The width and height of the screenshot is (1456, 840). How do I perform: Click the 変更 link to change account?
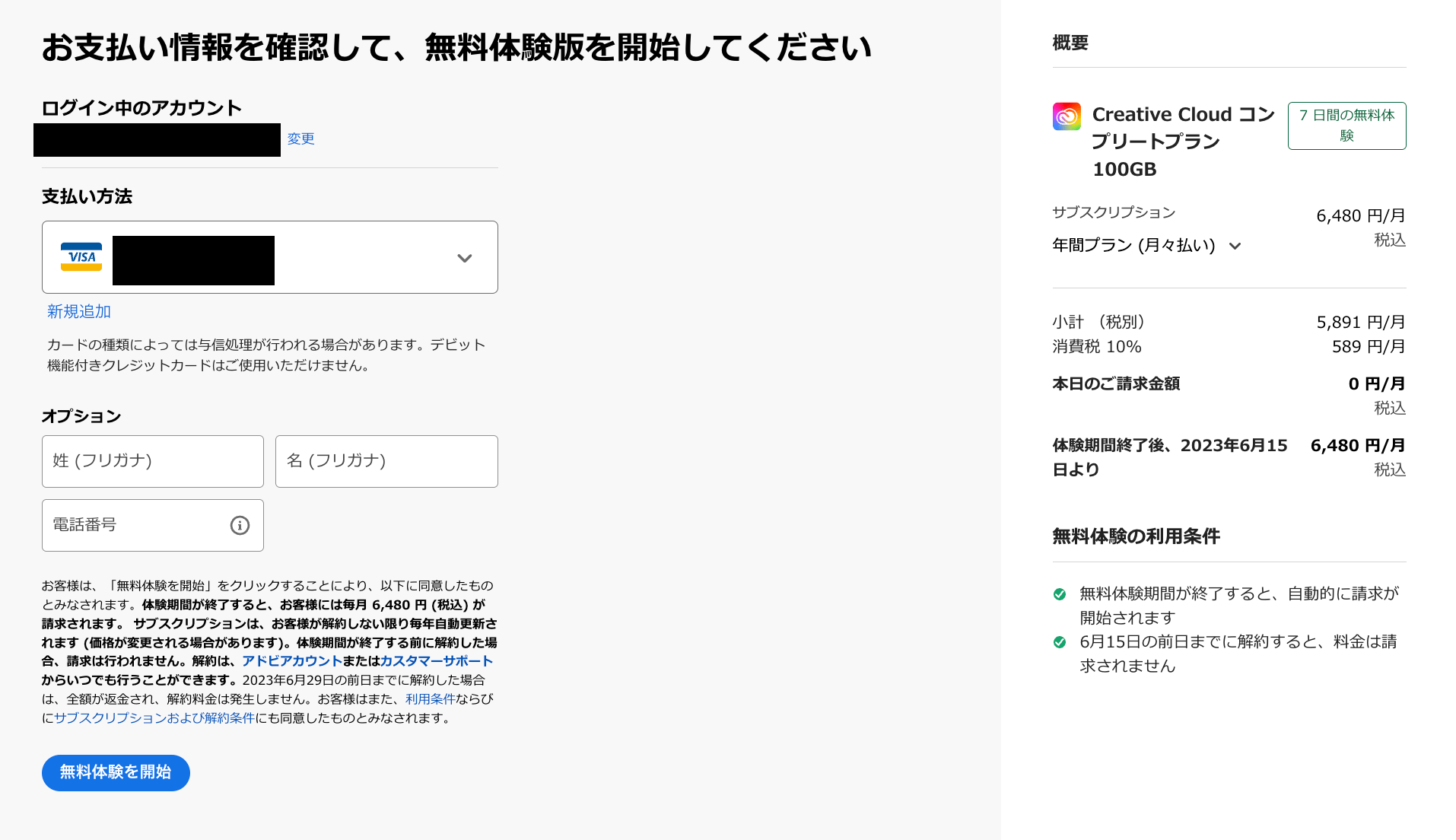click(x=300, y=138)
